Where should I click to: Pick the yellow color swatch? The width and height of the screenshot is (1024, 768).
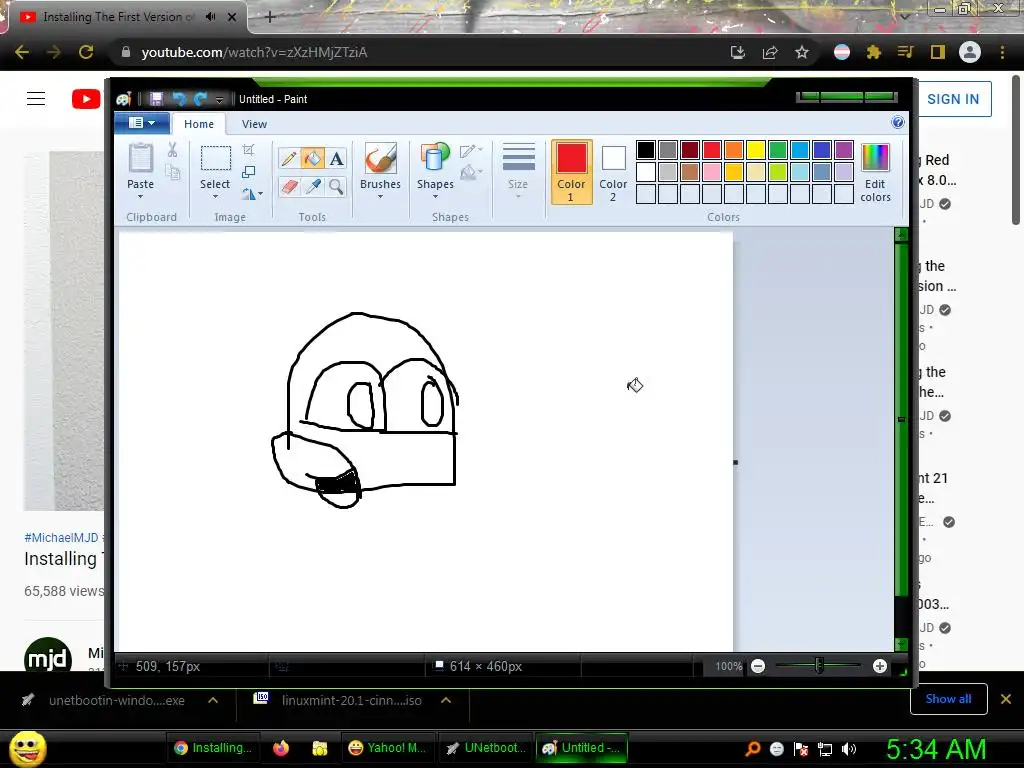(756, 150)
